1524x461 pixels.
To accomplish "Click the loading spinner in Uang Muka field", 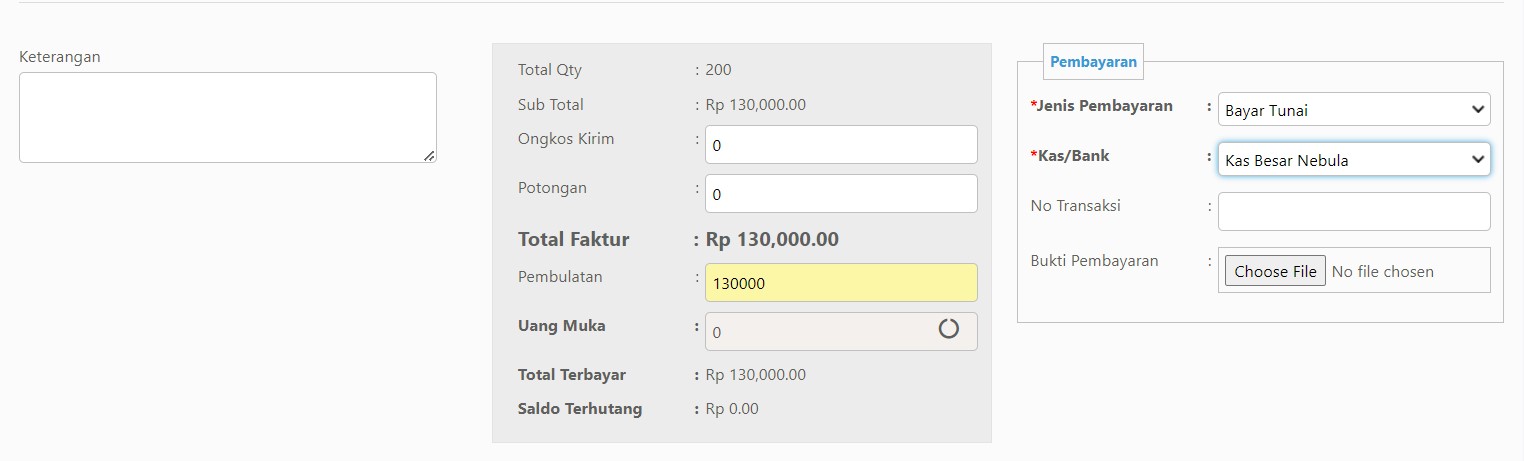I will (949, 328).
